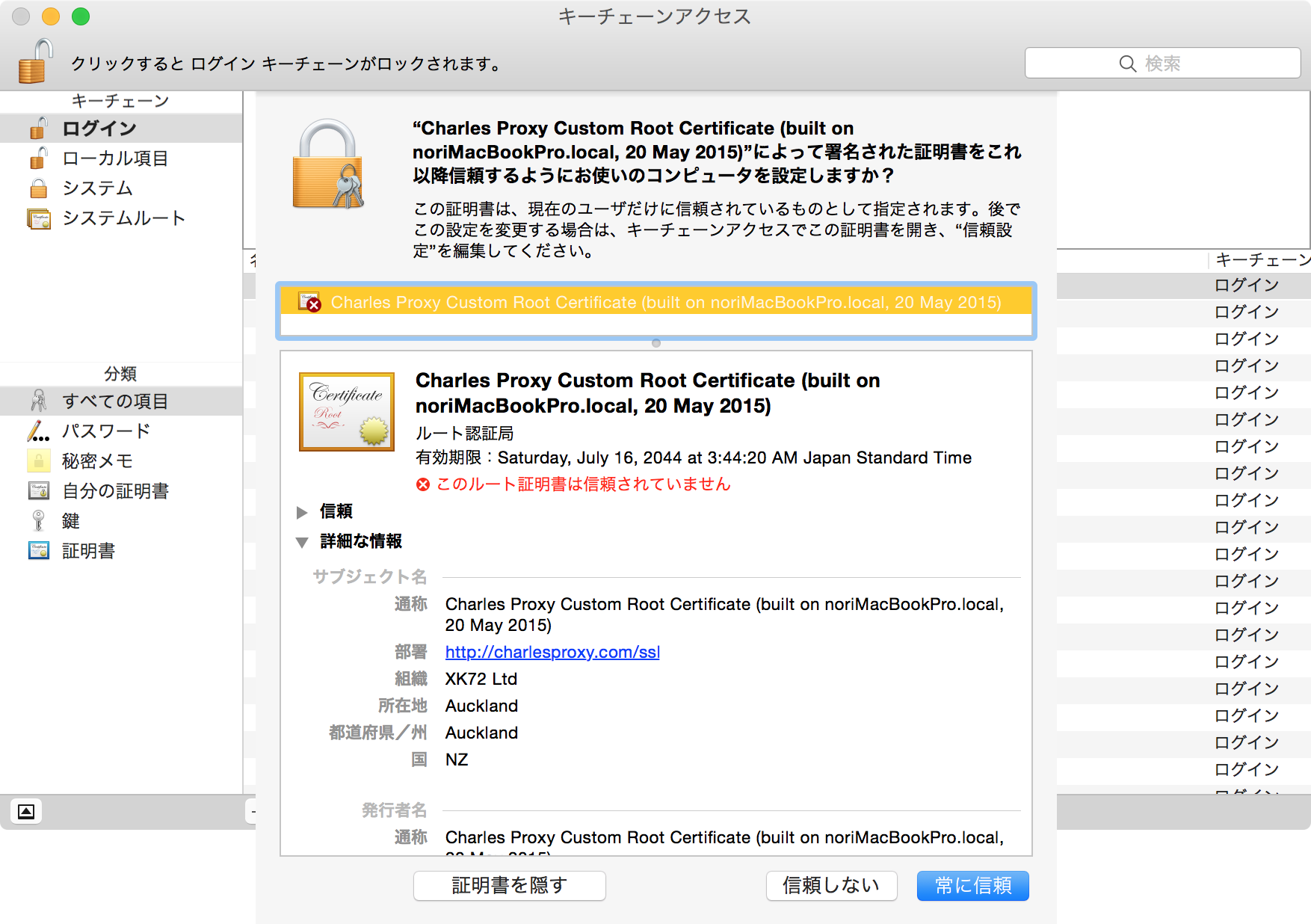Click the untrusted certificate icon in highlighted row
1311x924 pixels.
click(309, 303)
